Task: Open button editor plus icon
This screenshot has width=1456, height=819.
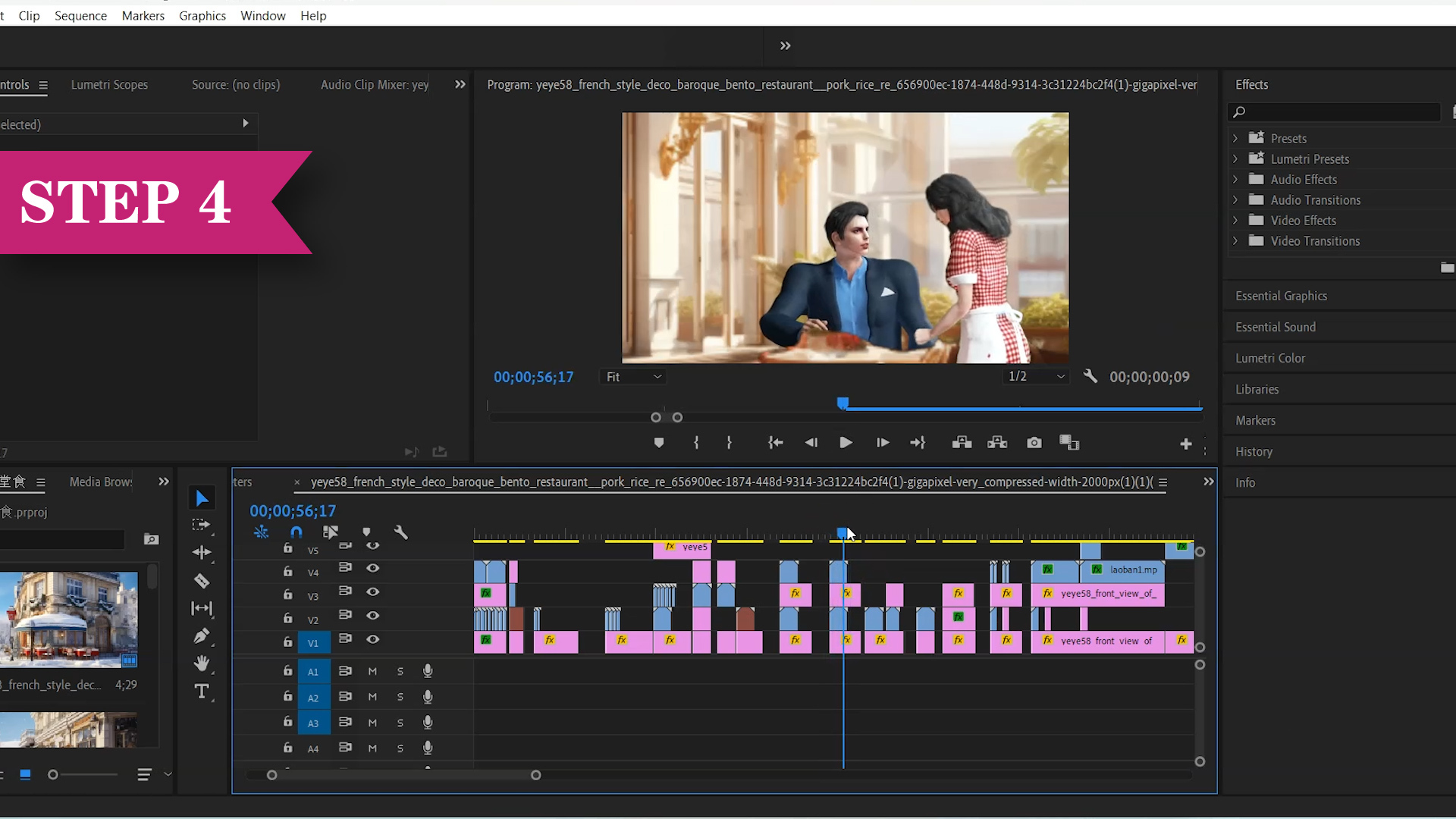Action: click(x=1186, y=444)
